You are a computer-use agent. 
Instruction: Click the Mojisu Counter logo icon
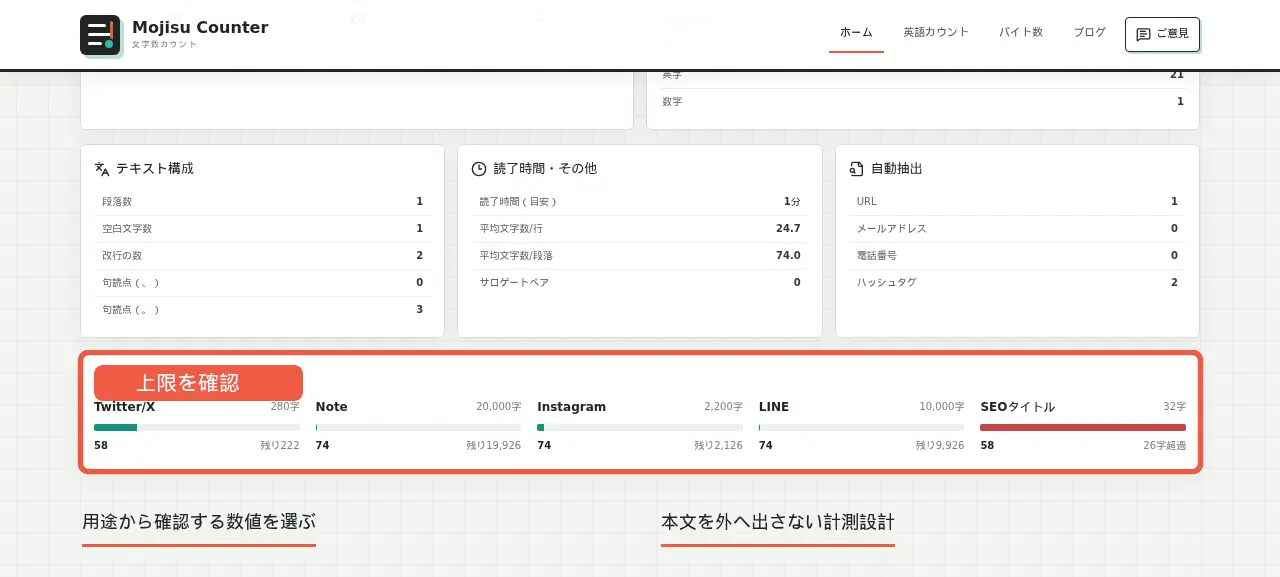coord(101,36)
